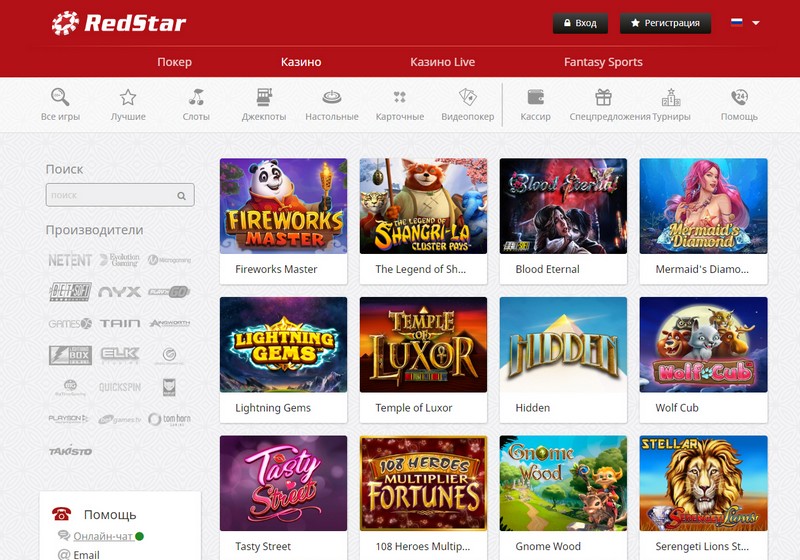Filter by Play'n GO provider logo
This screenshot has width=800, height=560.
point(169,292)
